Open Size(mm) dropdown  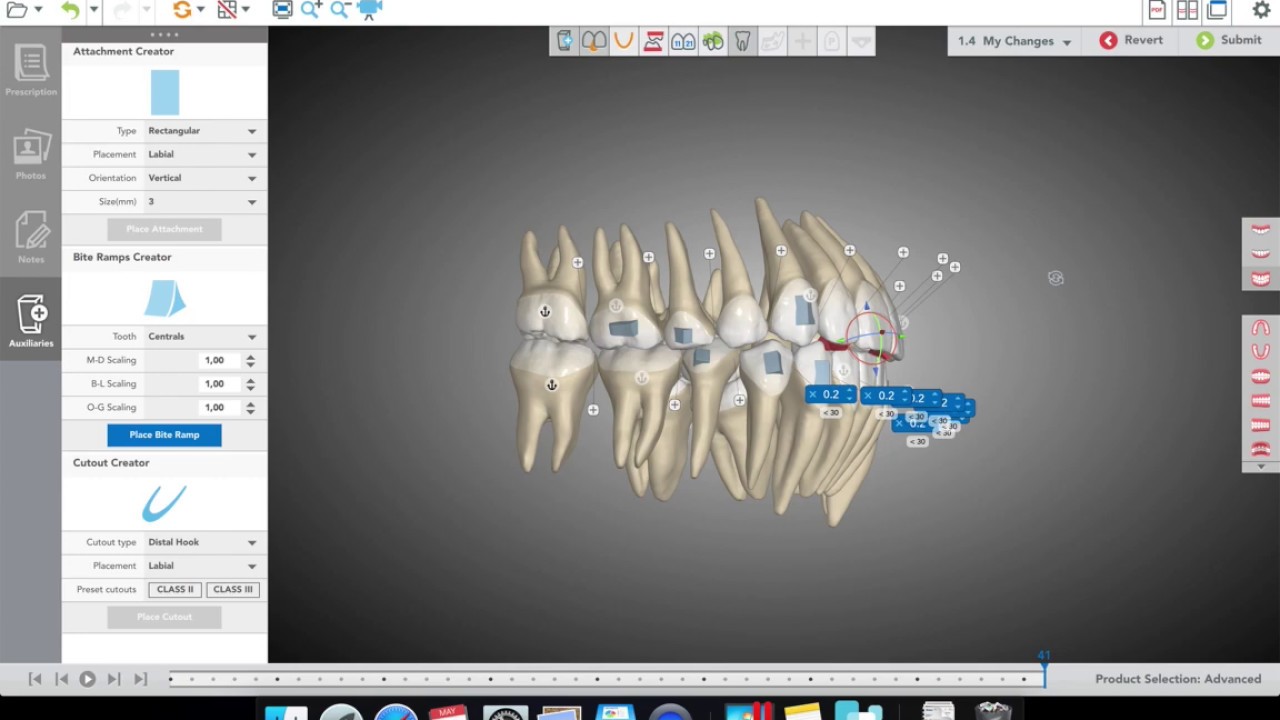(202, 202)
